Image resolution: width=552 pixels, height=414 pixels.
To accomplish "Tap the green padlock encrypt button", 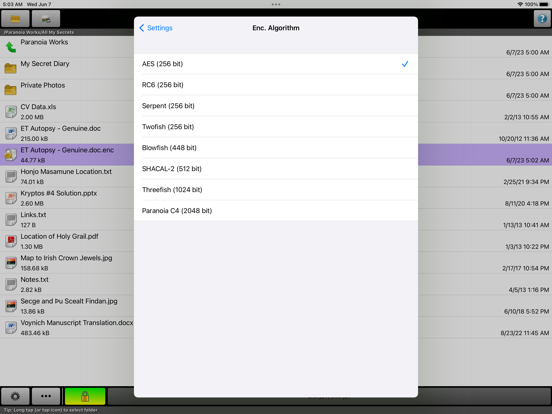I will pyautogui.click(x=85, y=396).
